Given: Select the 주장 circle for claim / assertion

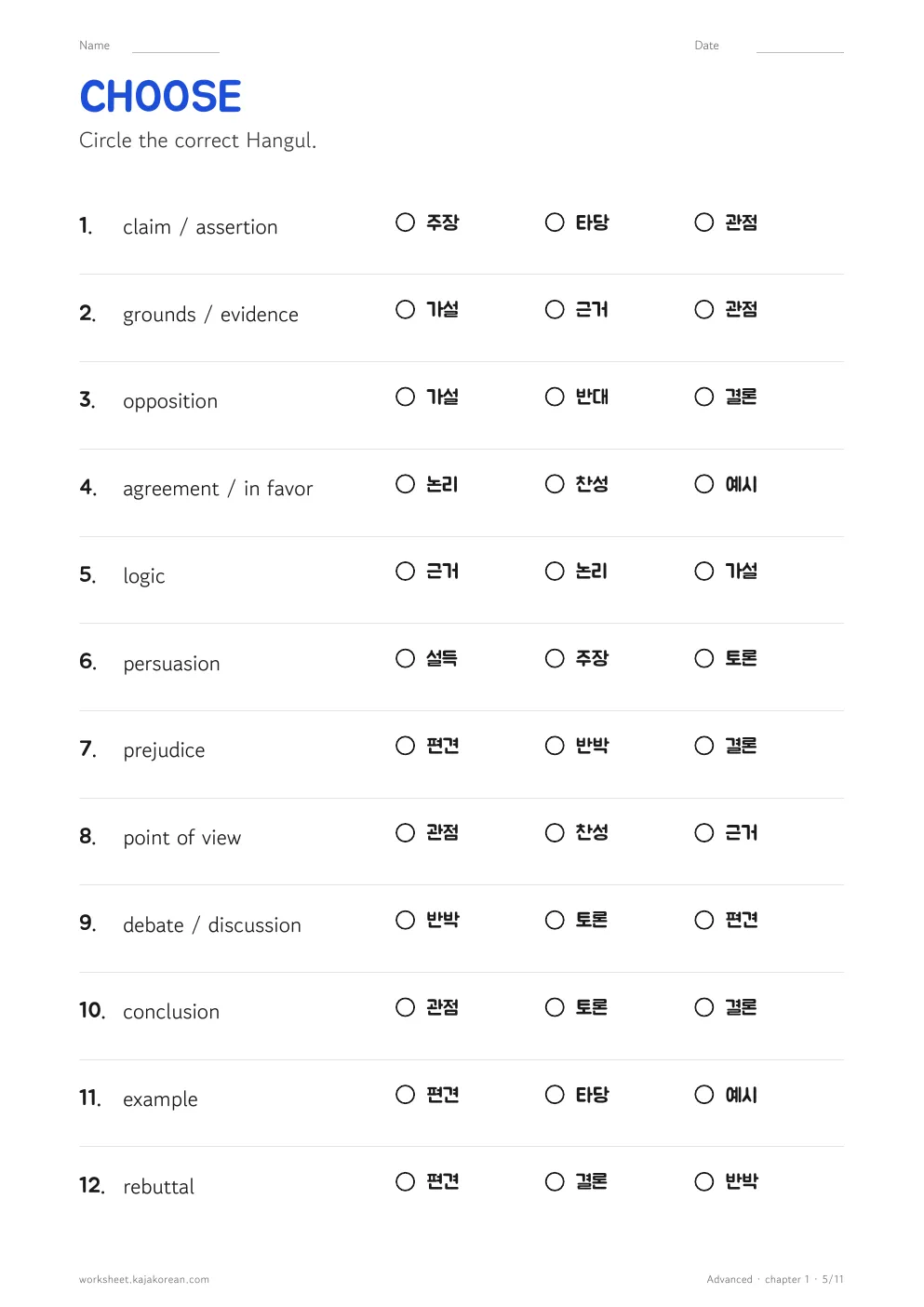Looking at the screenshot, I should tap(405, 222).
